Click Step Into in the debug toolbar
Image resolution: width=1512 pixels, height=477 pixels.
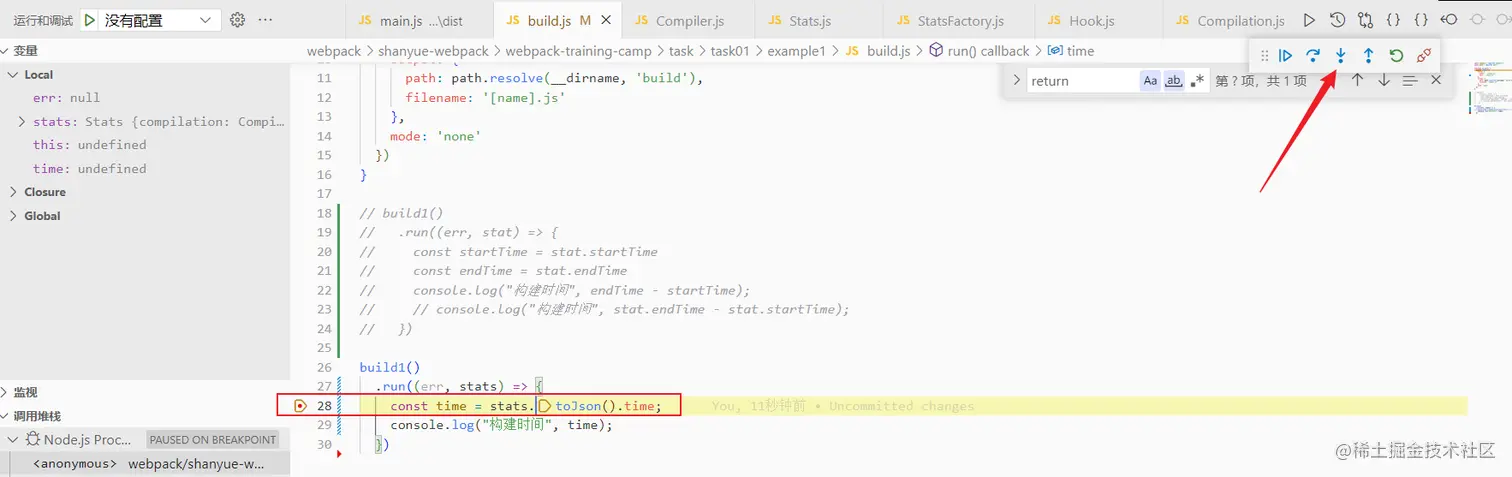point(1341,56)
